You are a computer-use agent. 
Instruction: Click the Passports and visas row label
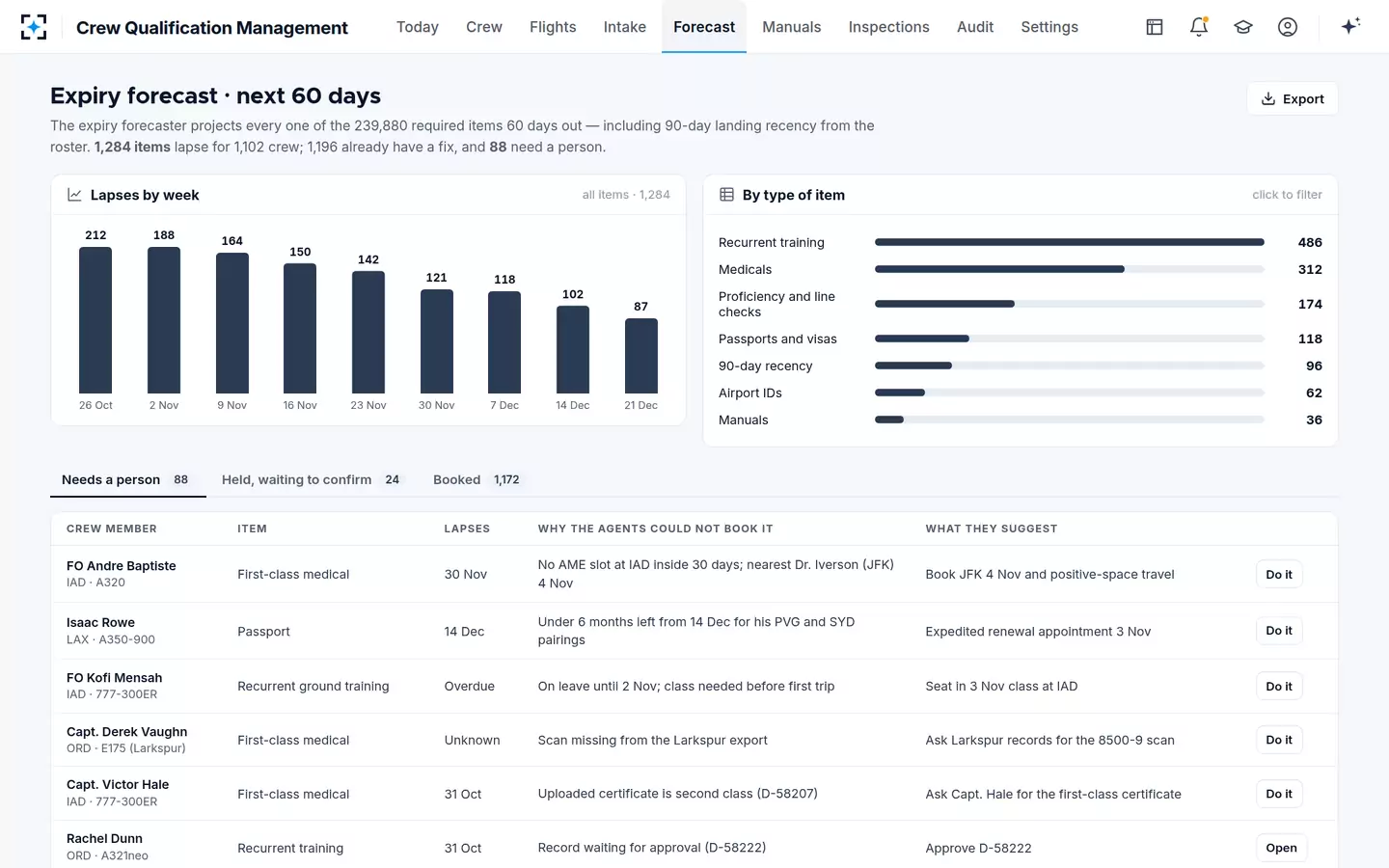point(777,339)
